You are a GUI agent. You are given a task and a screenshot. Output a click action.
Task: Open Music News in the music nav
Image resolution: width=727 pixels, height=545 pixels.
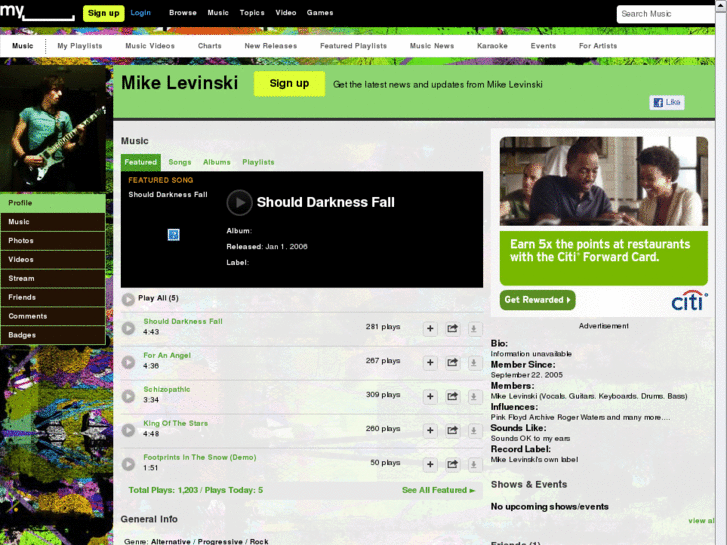pyautogui.click(x=432, y=46)
